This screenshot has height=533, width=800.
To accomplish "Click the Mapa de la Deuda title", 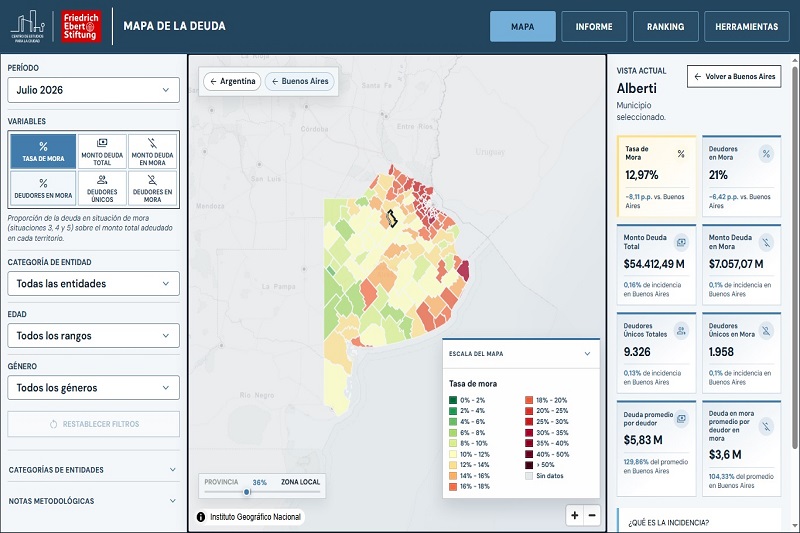I will 174,26.
